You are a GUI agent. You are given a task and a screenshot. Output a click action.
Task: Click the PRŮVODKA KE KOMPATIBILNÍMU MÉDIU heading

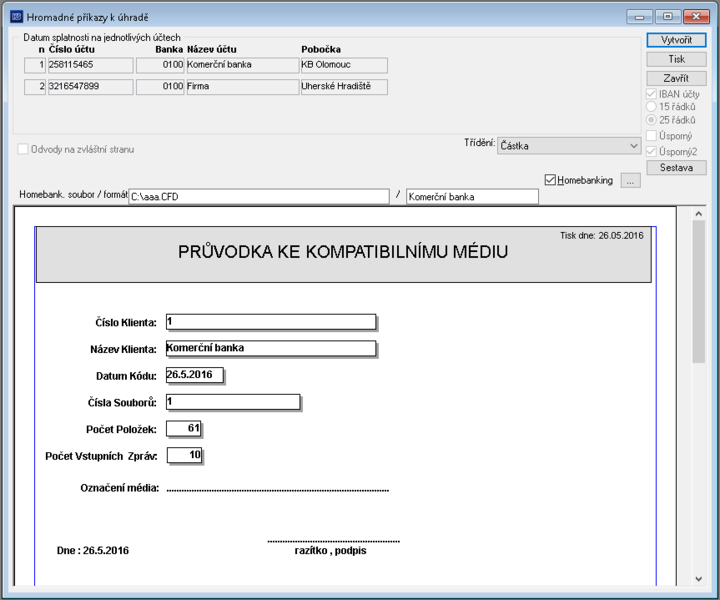pos(343,252)
